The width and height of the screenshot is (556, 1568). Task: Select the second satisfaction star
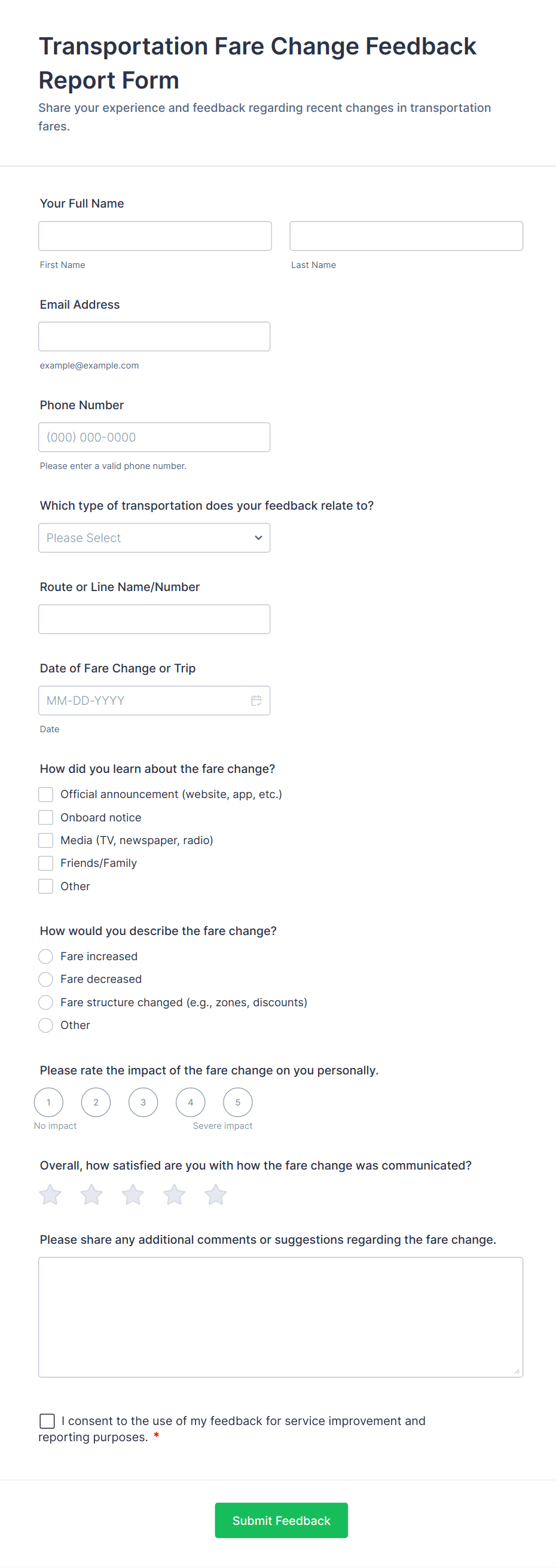(92, 1194)
